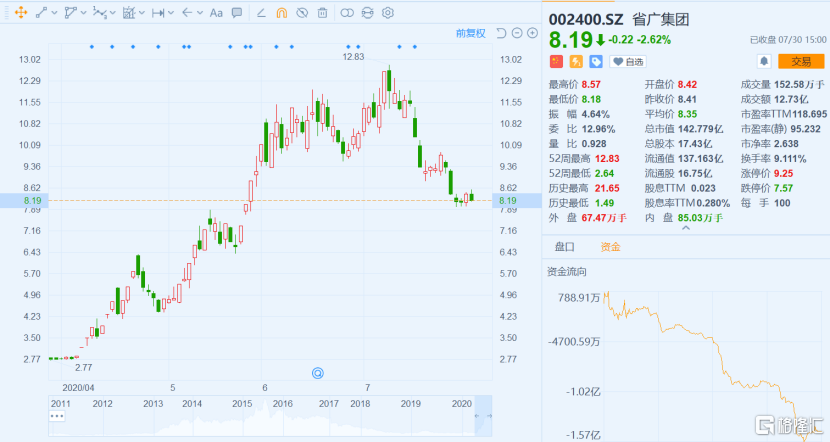Click the China flag market icon
The height and width of the screenshot is (442, 830).
click(556, 61)
